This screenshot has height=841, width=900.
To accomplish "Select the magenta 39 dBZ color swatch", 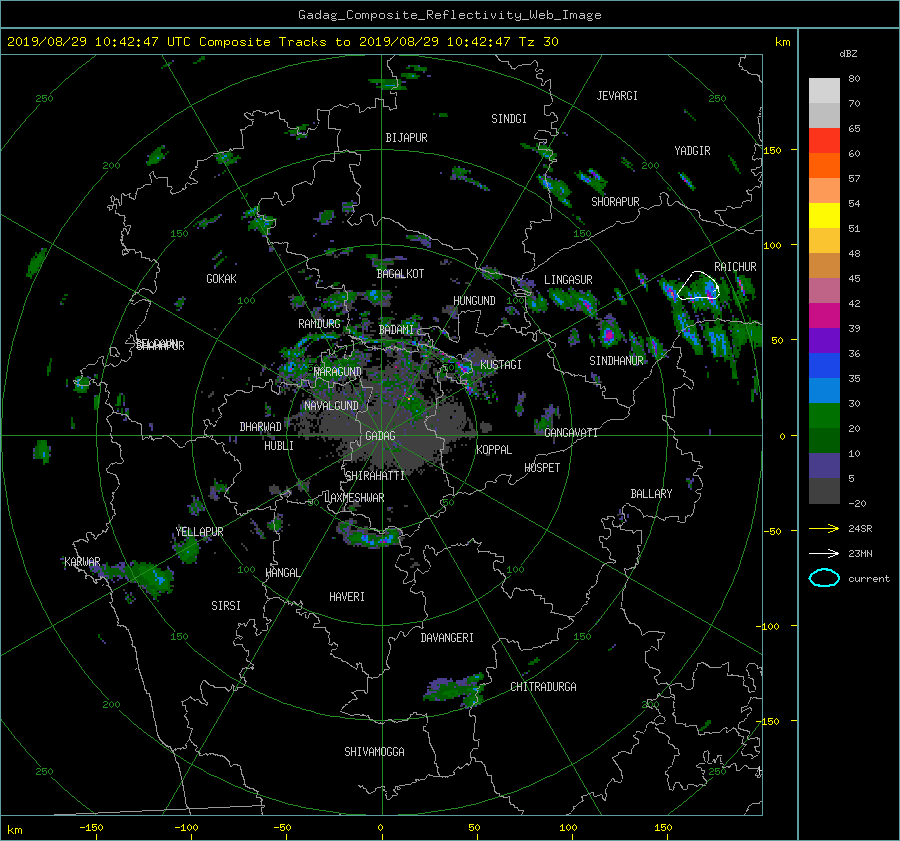I will (824, 316).
